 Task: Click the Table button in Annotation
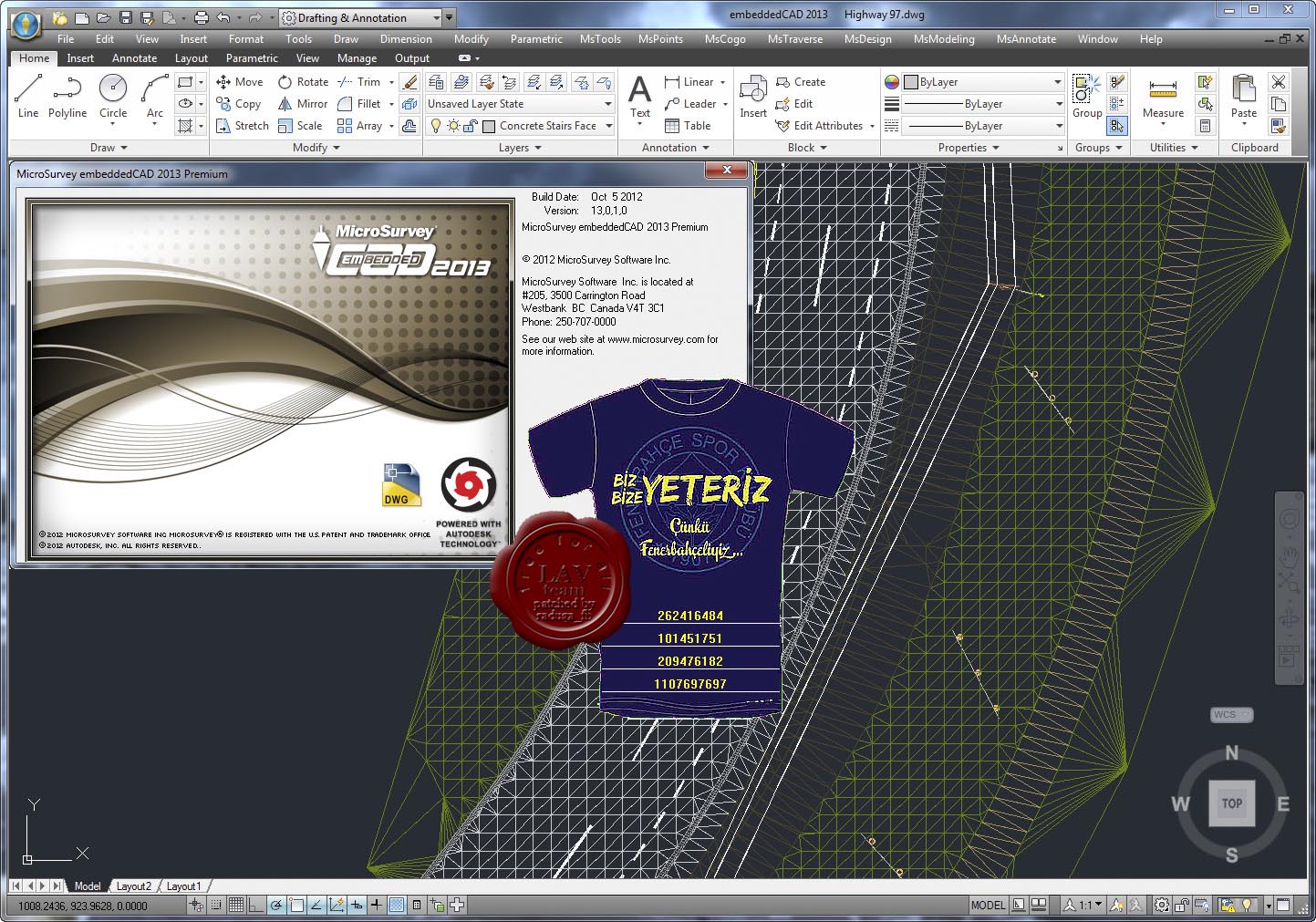click(x=688, y=126)
